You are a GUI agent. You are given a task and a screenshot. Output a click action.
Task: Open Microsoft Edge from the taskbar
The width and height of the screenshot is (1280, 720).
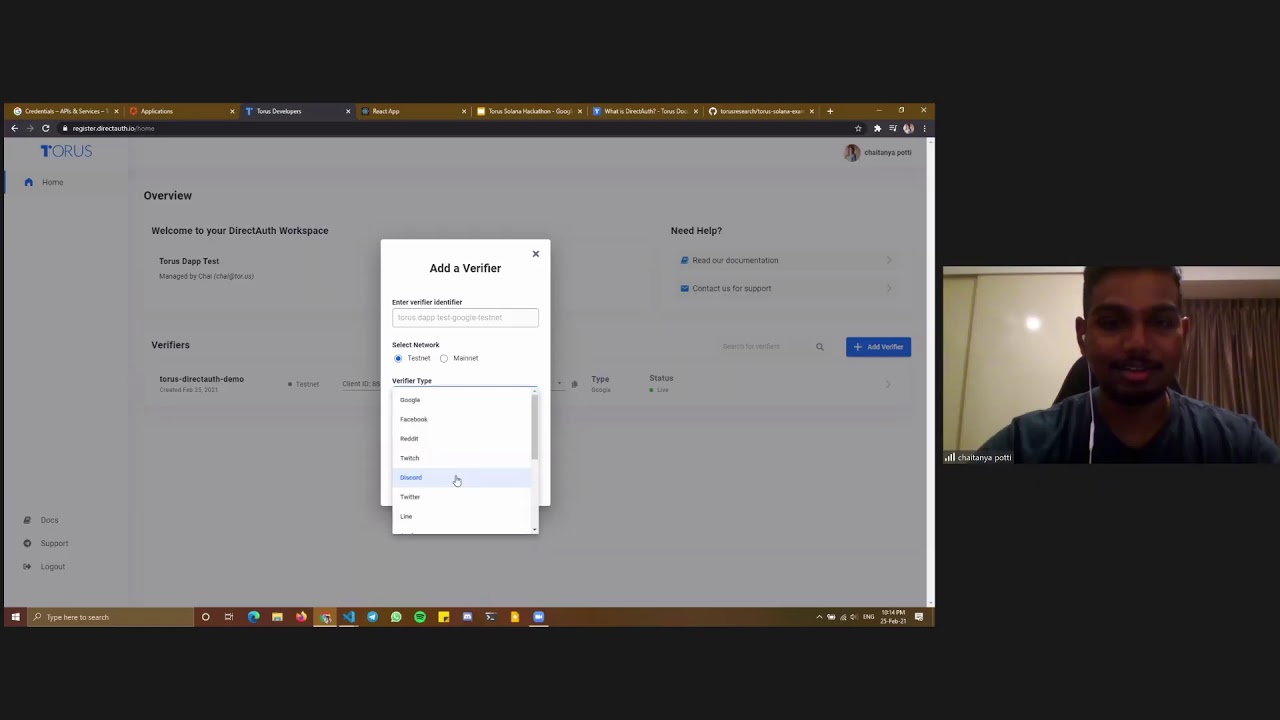tap(253, 617)
